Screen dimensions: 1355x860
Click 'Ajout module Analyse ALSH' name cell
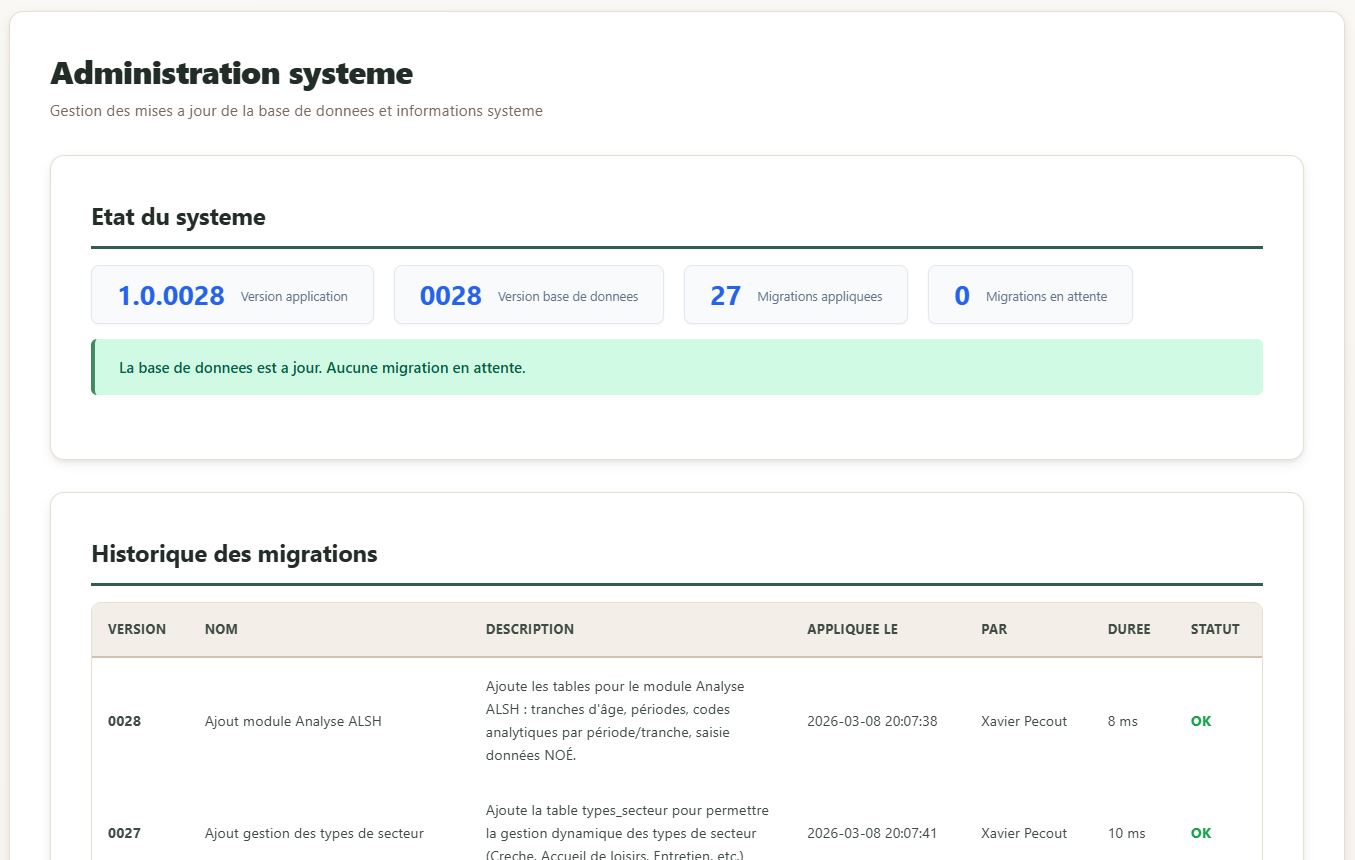coord(293,721)
